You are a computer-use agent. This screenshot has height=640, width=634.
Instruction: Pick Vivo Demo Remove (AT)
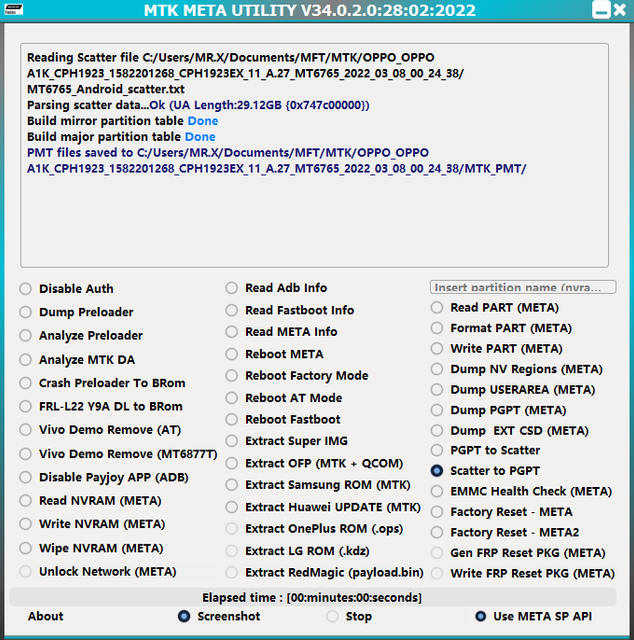tap(25, 430)
